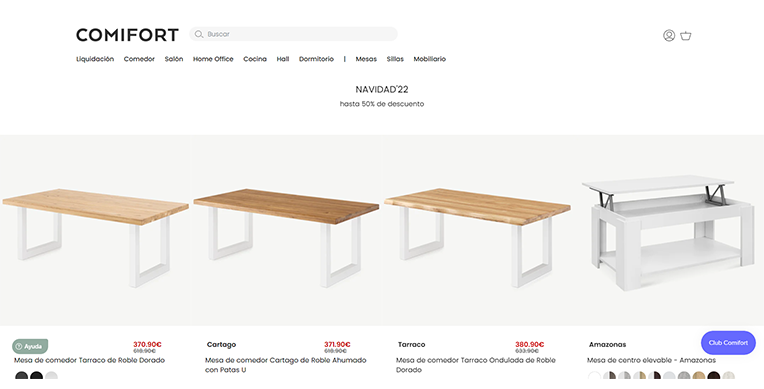Open the user account icon
Image resolution: width=764 pixels, height=389 pixels.
(669, 35)
